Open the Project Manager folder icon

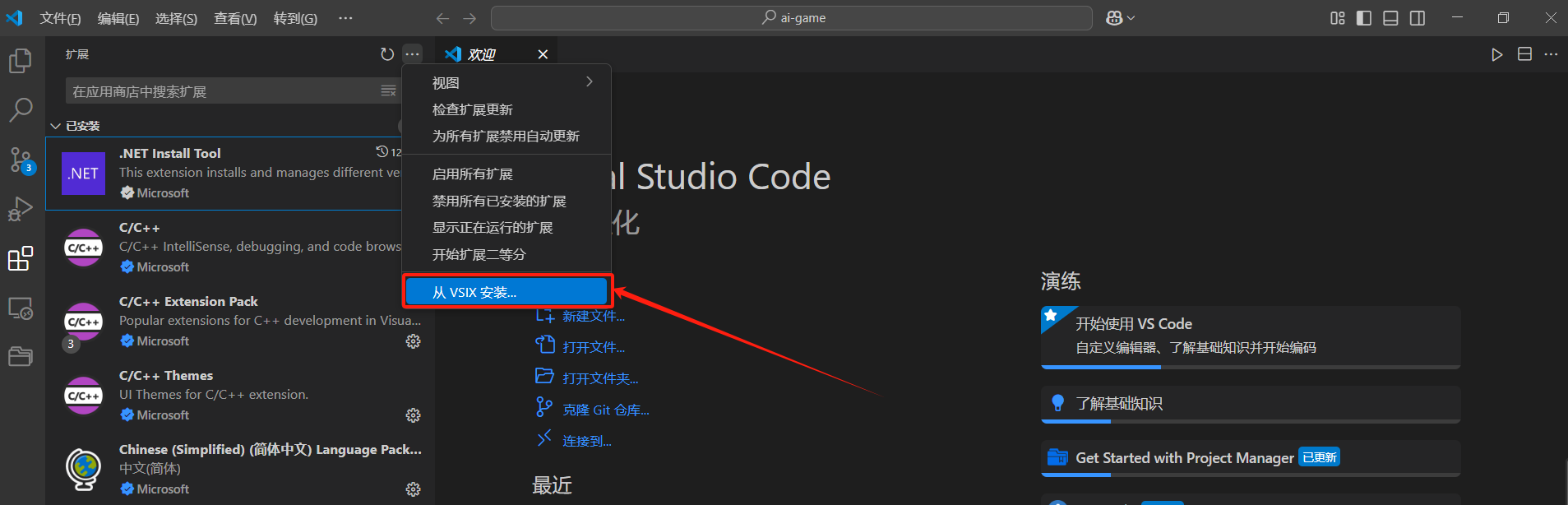coord(21,356)
